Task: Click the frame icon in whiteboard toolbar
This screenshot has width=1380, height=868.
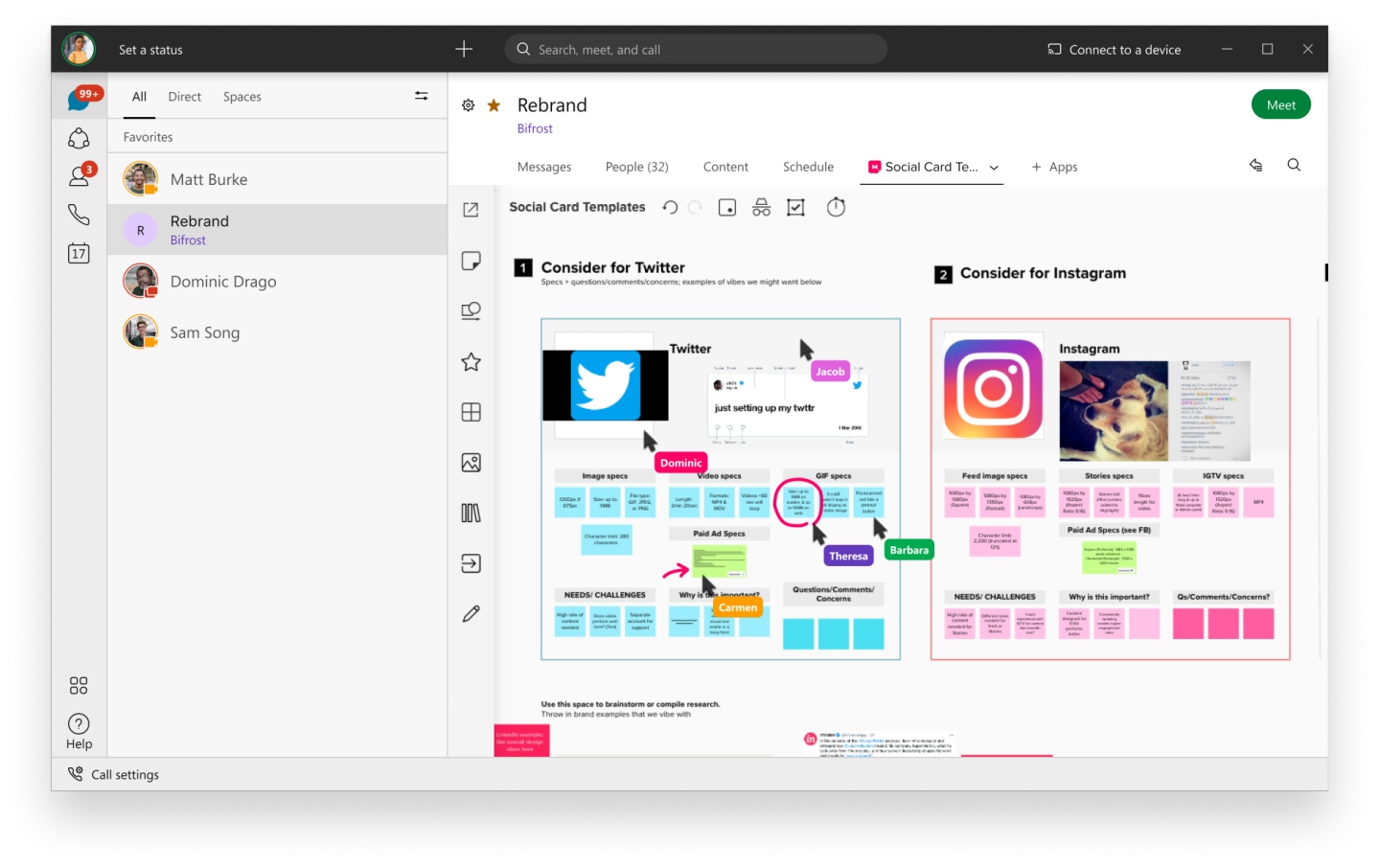Action: tap(727, 207)
